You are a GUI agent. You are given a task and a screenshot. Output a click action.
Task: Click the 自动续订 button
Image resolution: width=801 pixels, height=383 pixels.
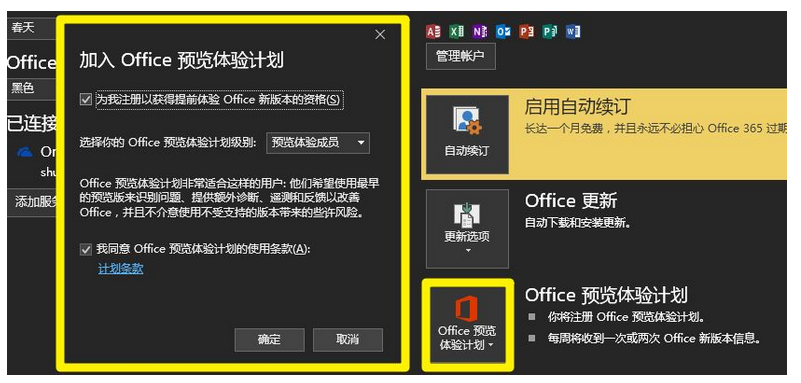(467, 134)
